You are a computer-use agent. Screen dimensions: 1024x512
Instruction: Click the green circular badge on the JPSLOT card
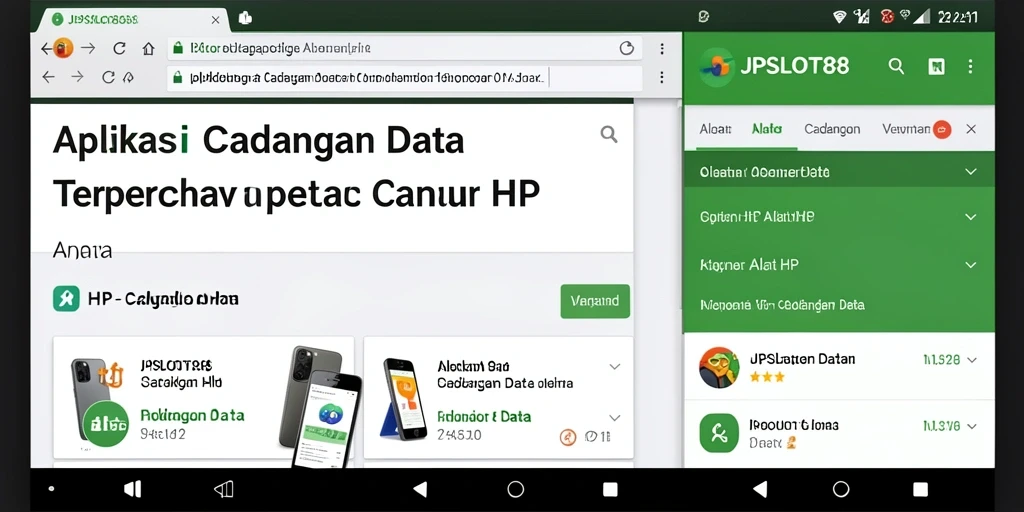coord(106,424)
